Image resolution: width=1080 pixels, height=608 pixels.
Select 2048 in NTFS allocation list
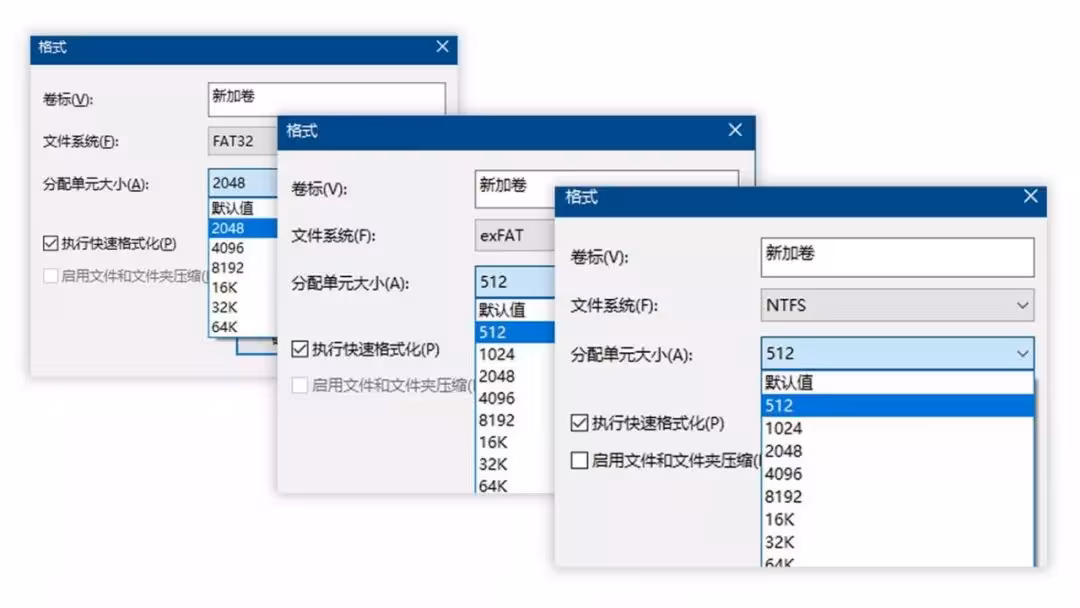(x=897, y=451)
